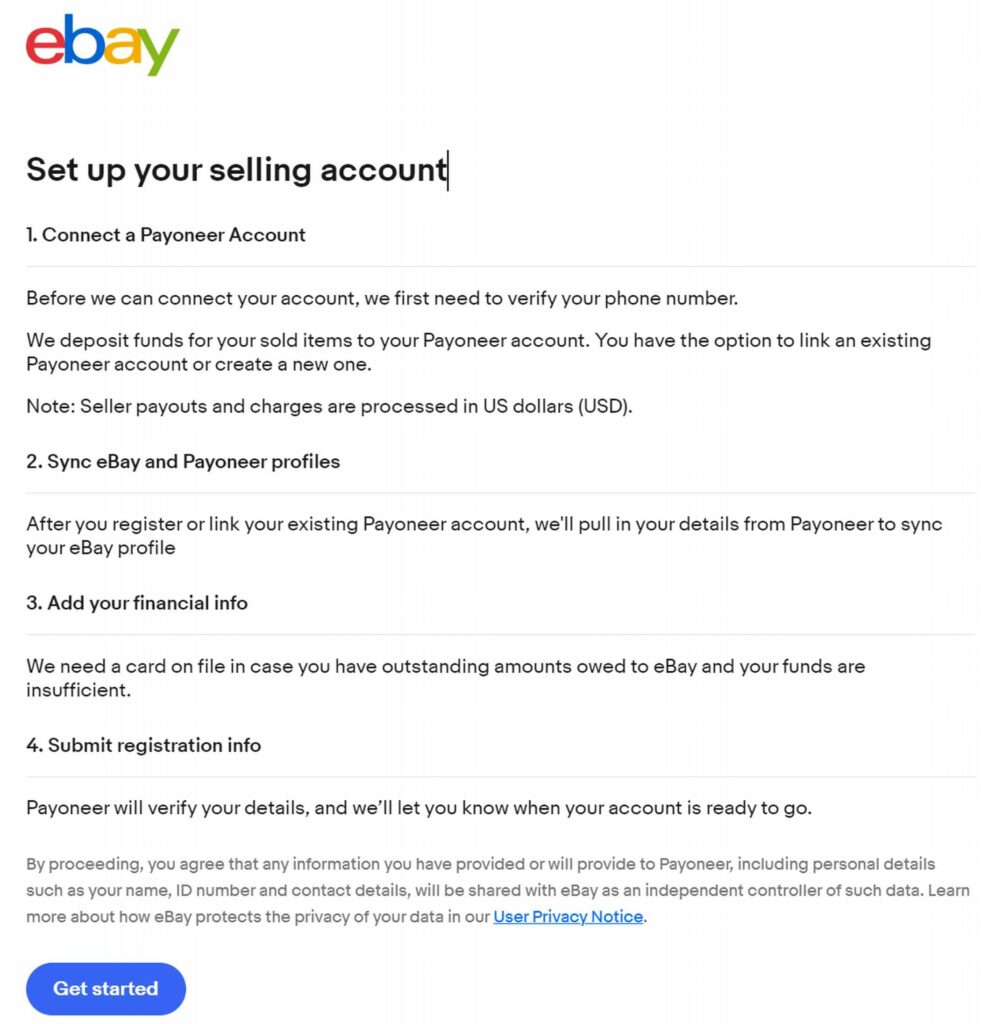Click the text cursor after 'account' in title
The width and height of the screenshot is (981, 1024).
coord(449,169)
